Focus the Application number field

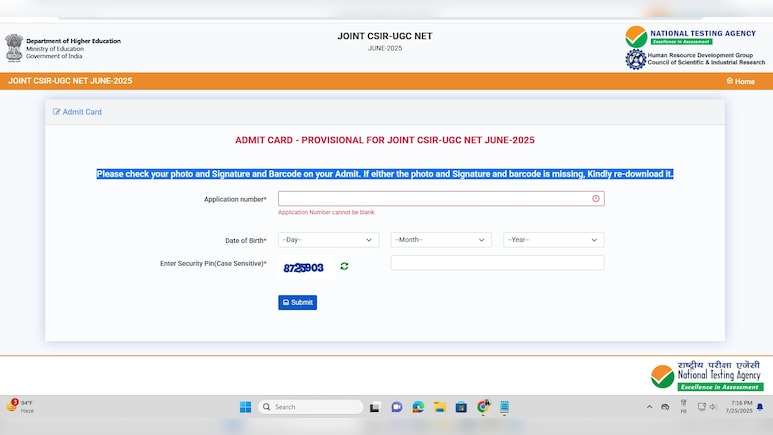coord(441,198)
